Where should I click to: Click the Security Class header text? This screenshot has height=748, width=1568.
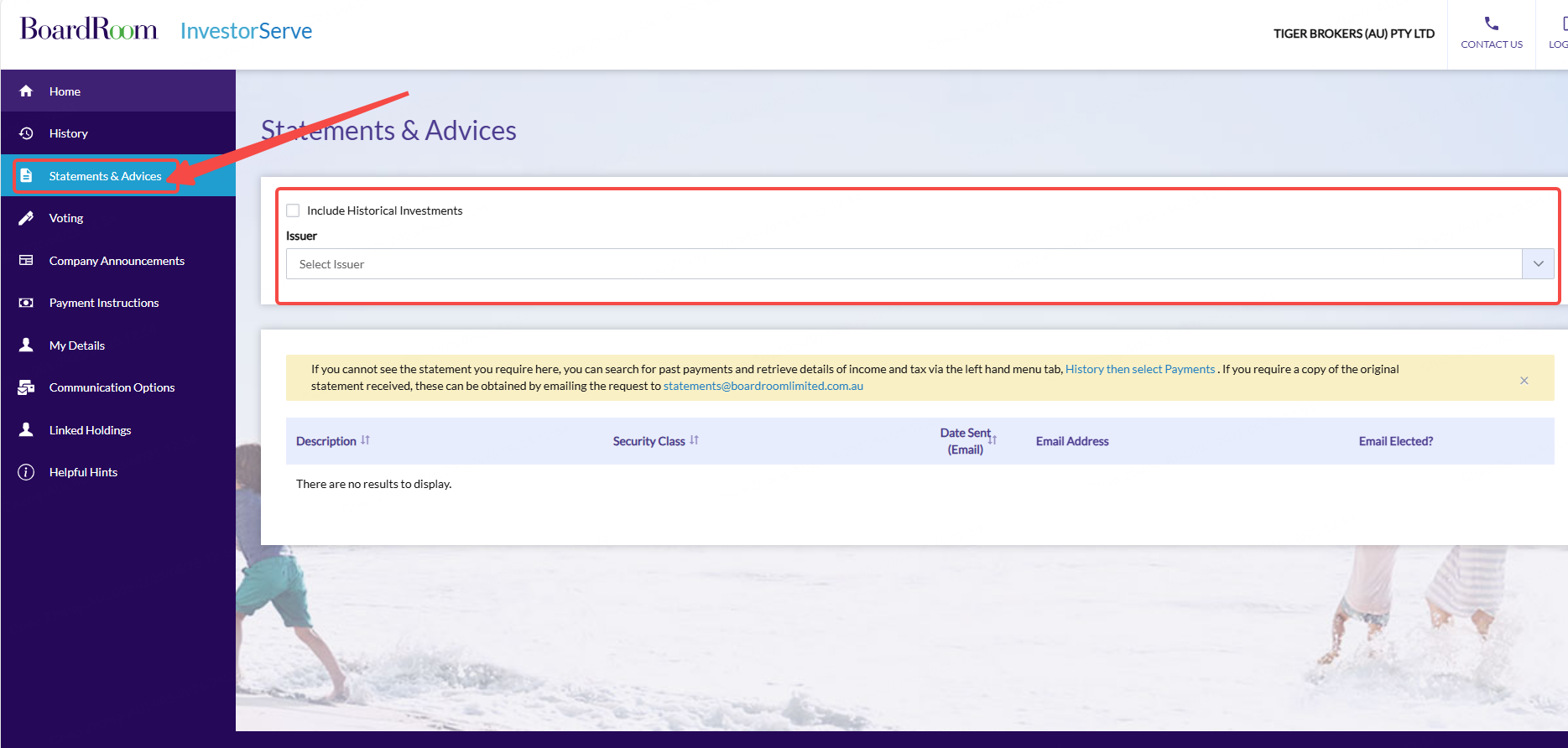649,441
